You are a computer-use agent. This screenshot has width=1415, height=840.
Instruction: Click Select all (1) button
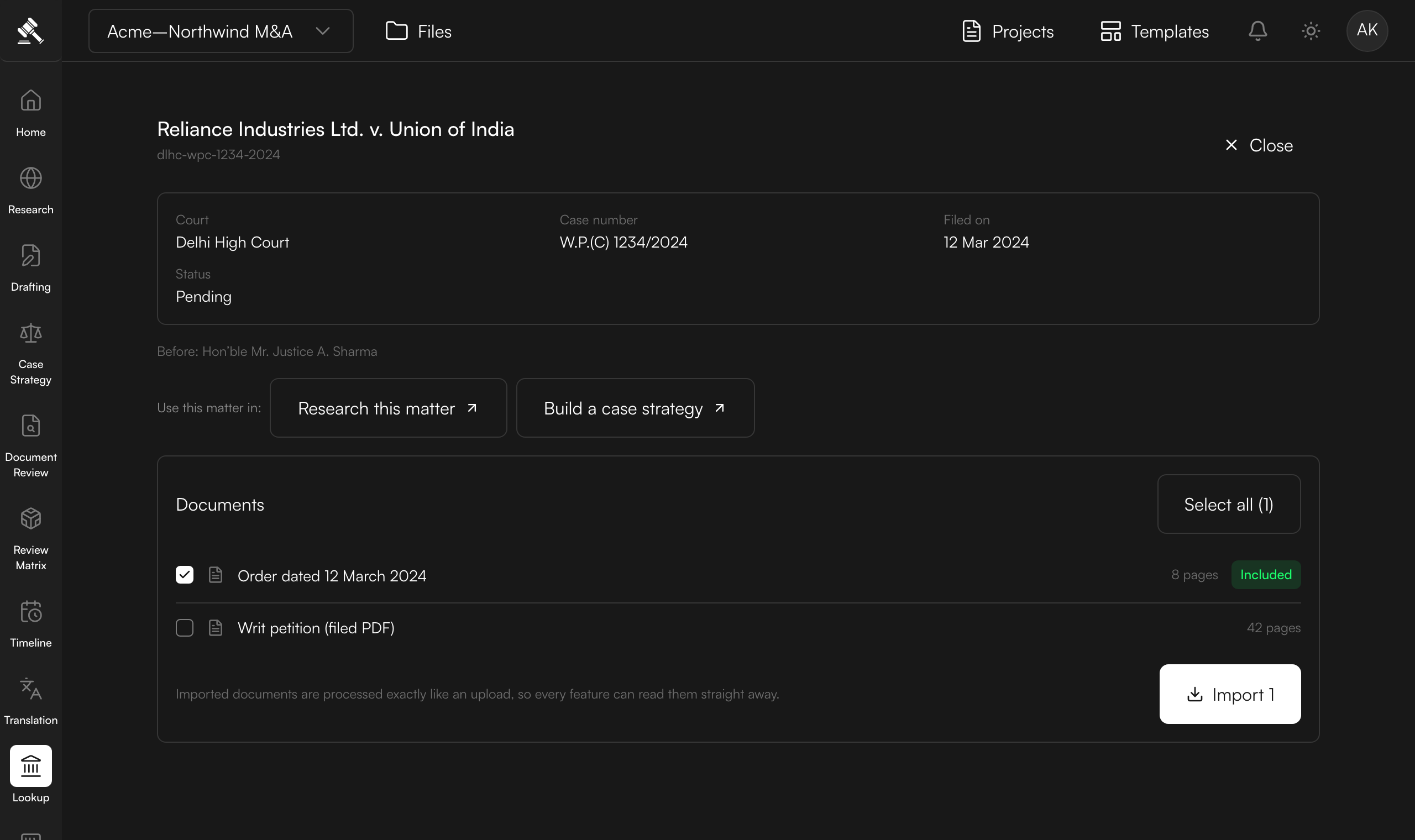pos(1229,505)
